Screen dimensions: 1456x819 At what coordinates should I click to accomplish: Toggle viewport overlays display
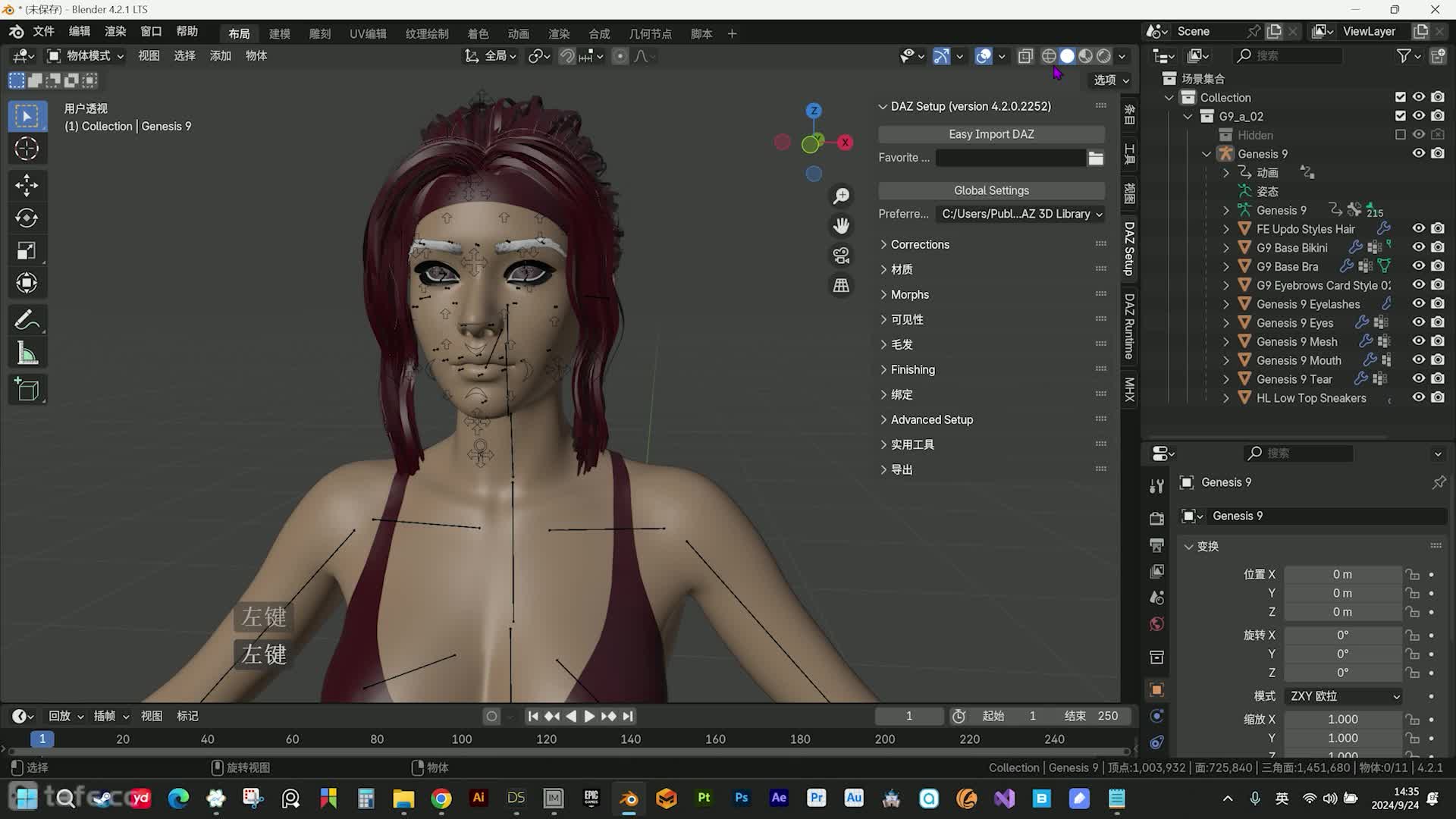pos(984,56)
